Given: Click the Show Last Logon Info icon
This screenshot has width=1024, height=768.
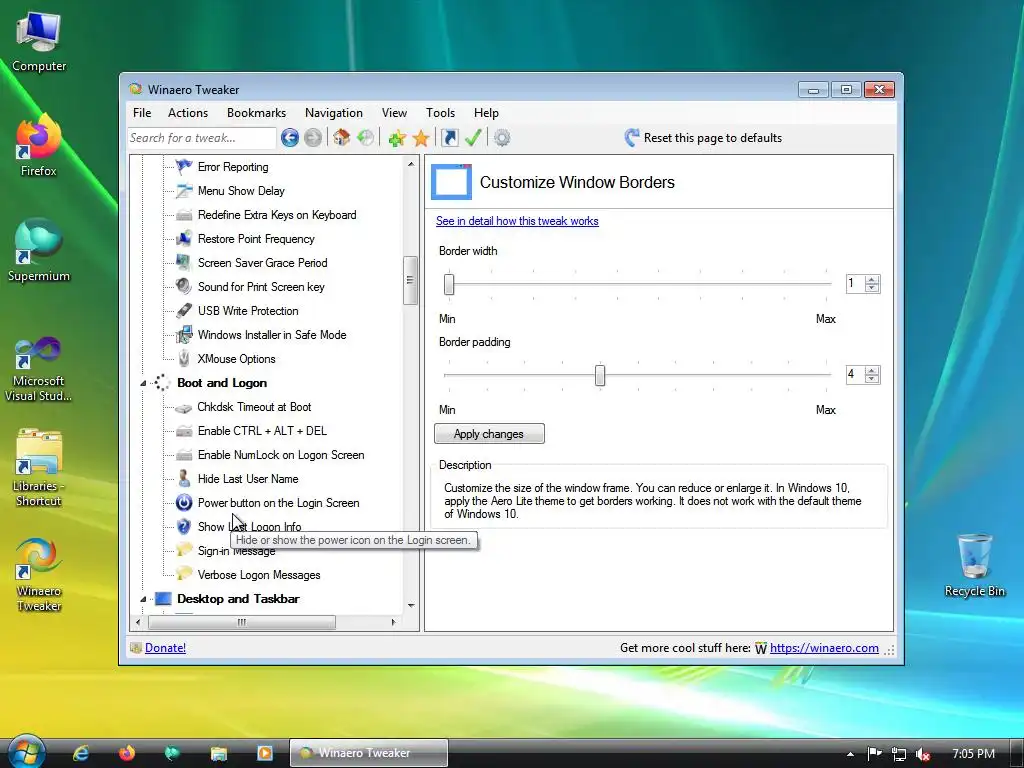Looking at the screenshot, I should [x=184, y=527].
